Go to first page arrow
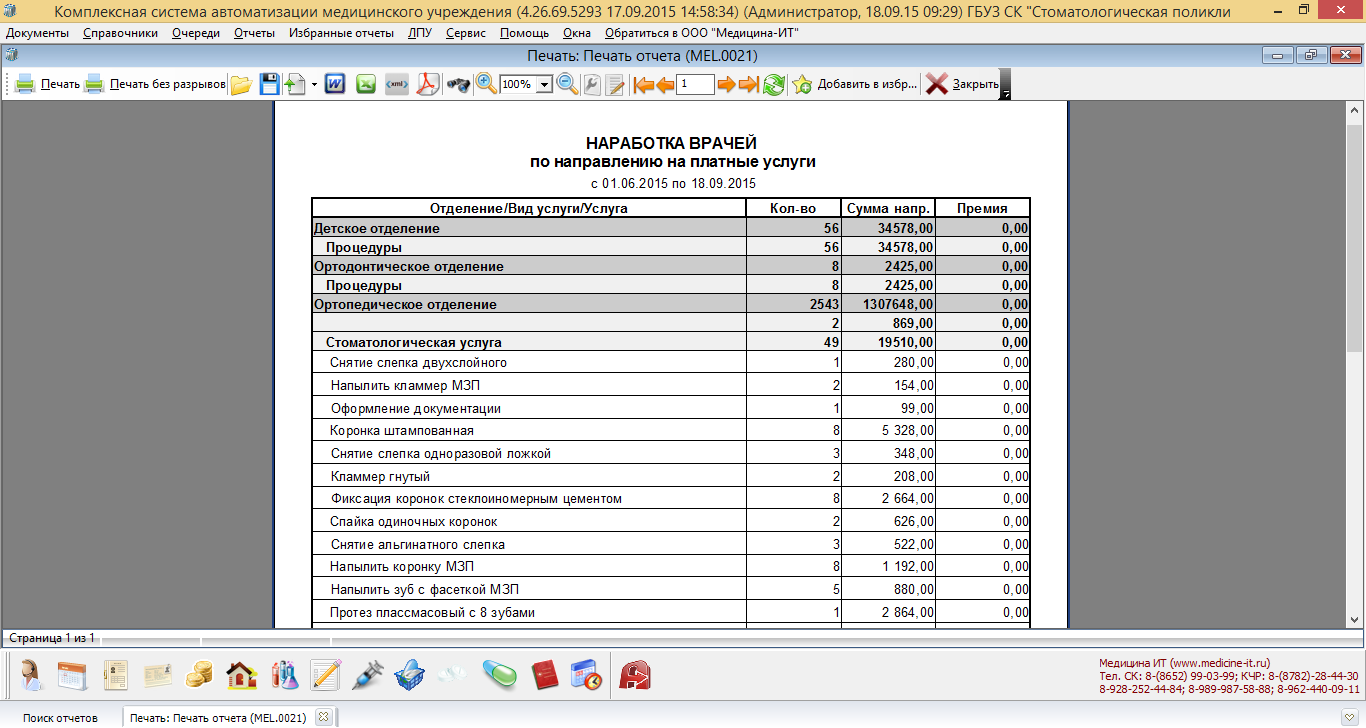This screenshot has height=728, width=1366. click(643, 84)
